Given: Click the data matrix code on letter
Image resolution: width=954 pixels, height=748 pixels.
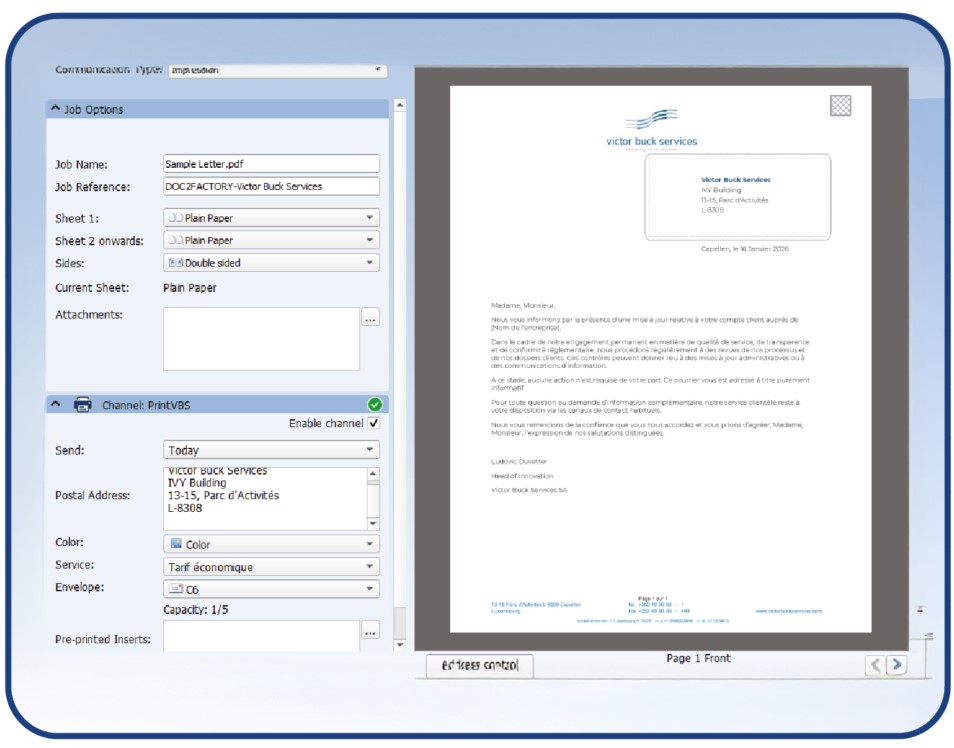Looking at the screenshot, I should pos(841,105).
